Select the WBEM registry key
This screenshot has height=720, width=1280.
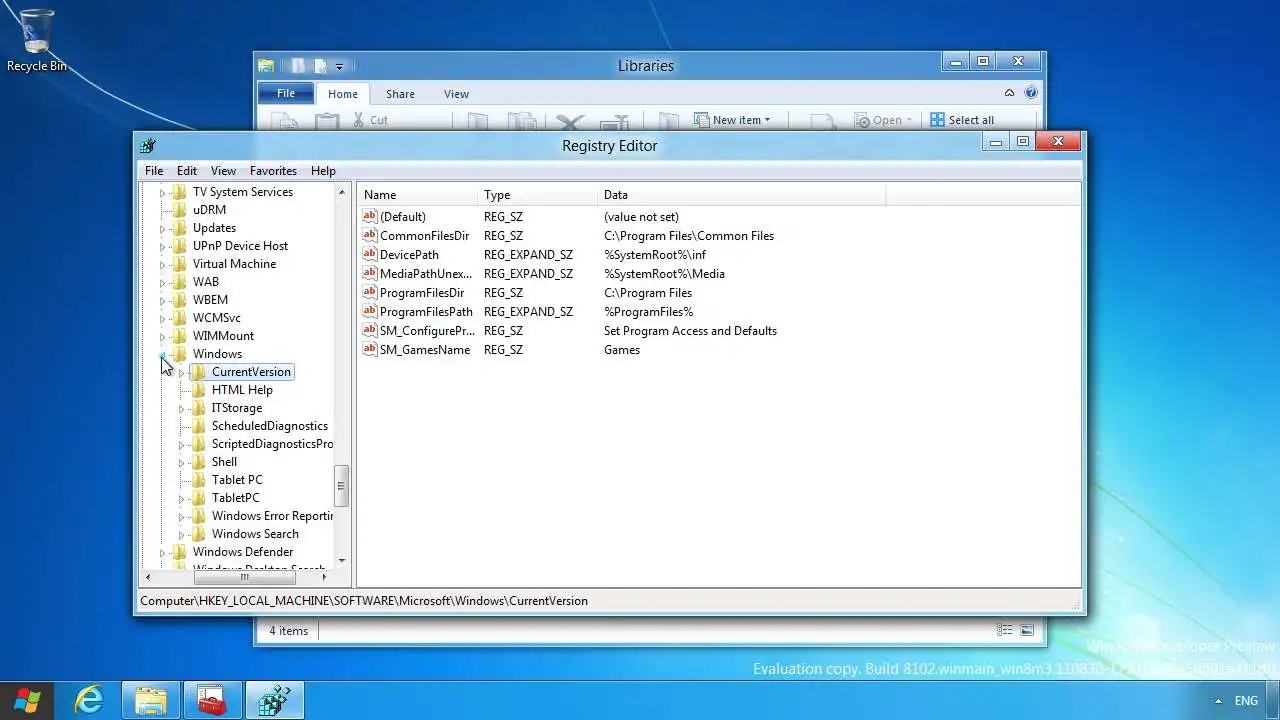(210, 300)
